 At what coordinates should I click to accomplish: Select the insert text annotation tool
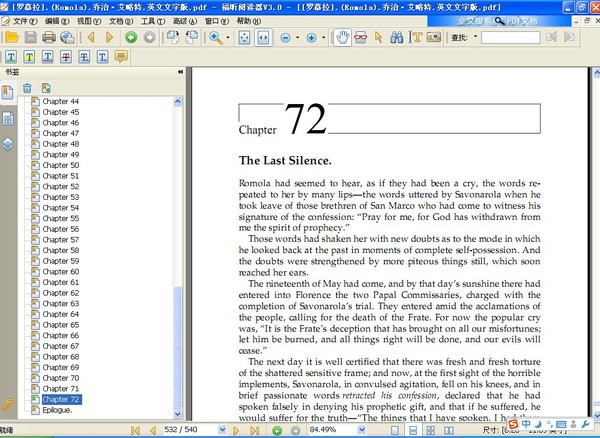tap(103, 57)
